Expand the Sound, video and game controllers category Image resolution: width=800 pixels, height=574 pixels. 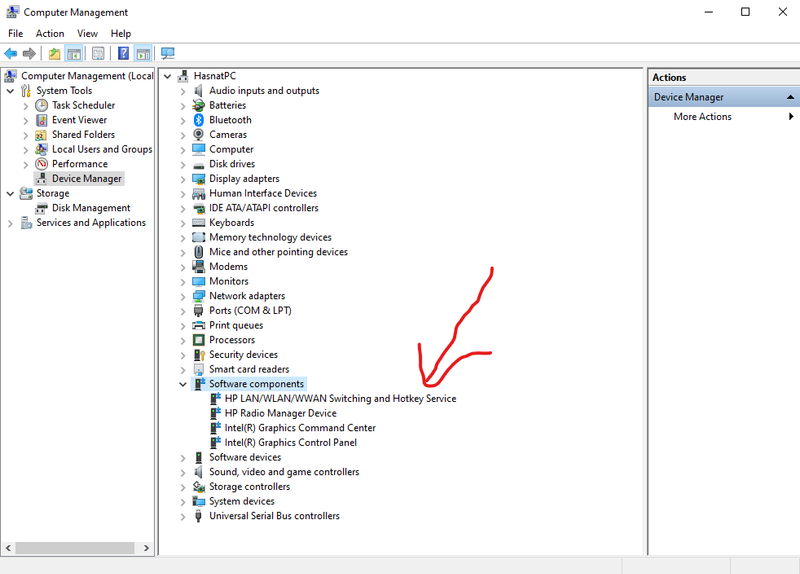(x=183, y=472)
